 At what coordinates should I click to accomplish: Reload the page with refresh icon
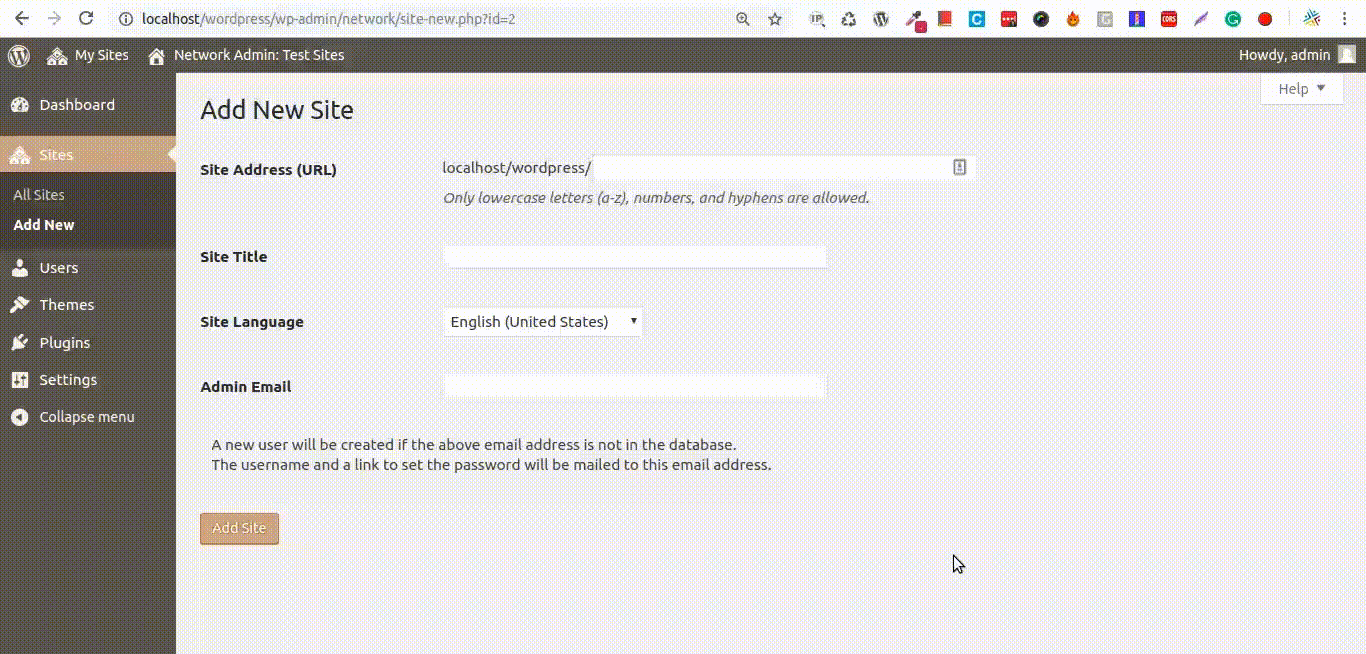[86, 19]
